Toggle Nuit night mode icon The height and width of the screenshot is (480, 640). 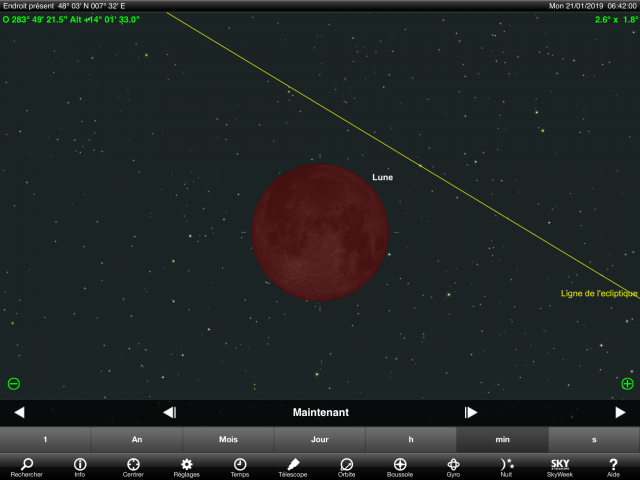pyautogui.click(x=507, y=467)
